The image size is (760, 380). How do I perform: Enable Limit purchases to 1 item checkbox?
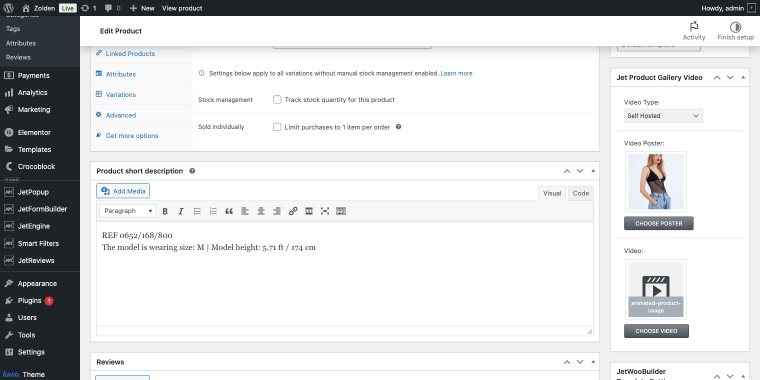[x=277, y=127]
